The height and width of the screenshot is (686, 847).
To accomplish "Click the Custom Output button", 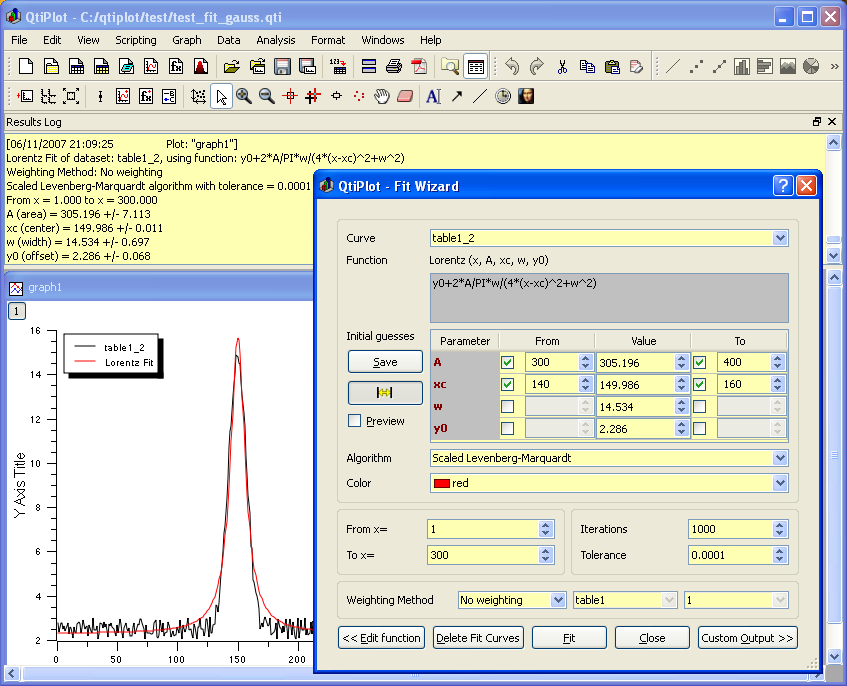I will point(747,638).
